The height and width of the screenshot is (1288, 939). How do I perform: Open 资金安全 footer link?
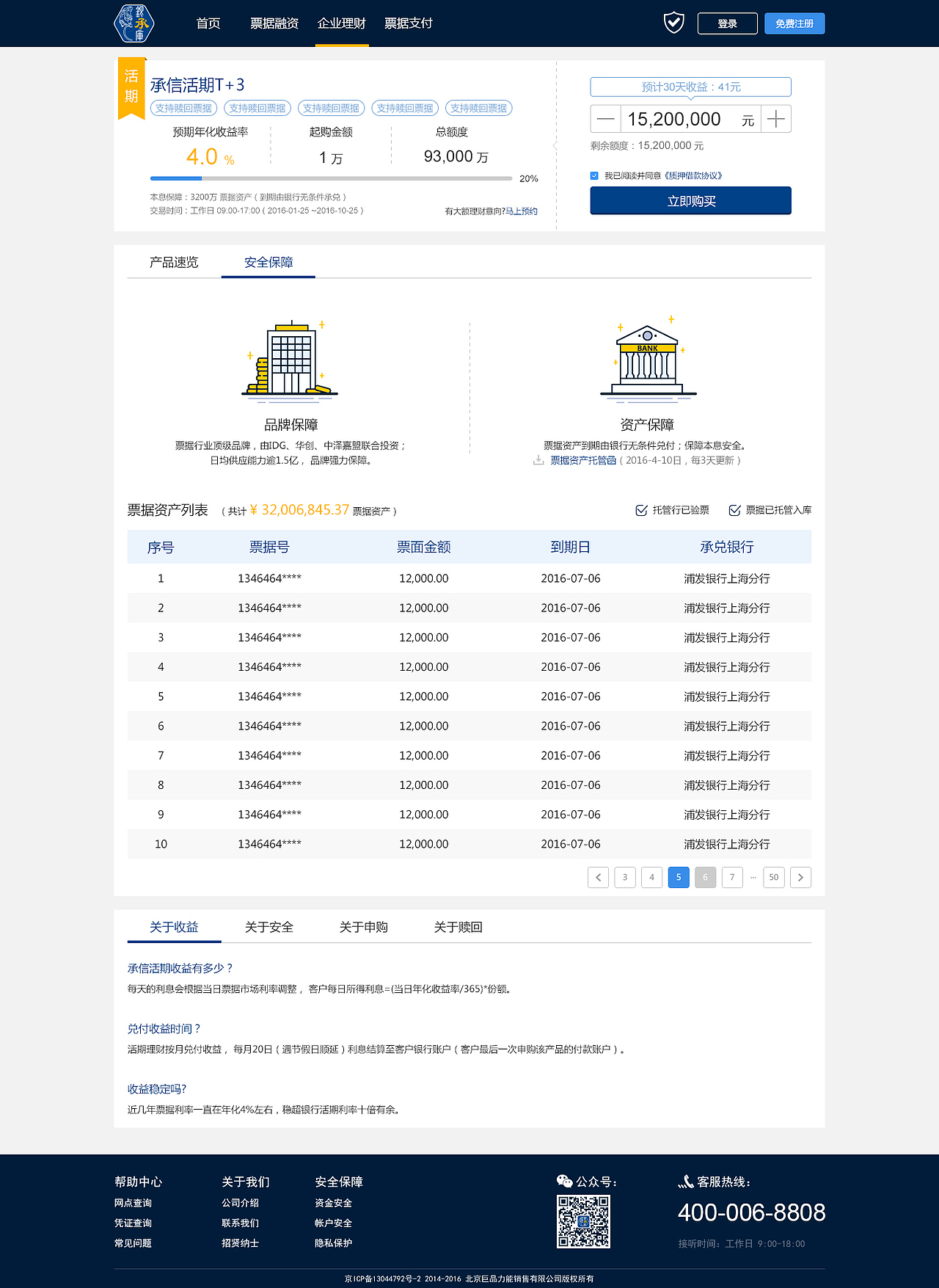334,1203
